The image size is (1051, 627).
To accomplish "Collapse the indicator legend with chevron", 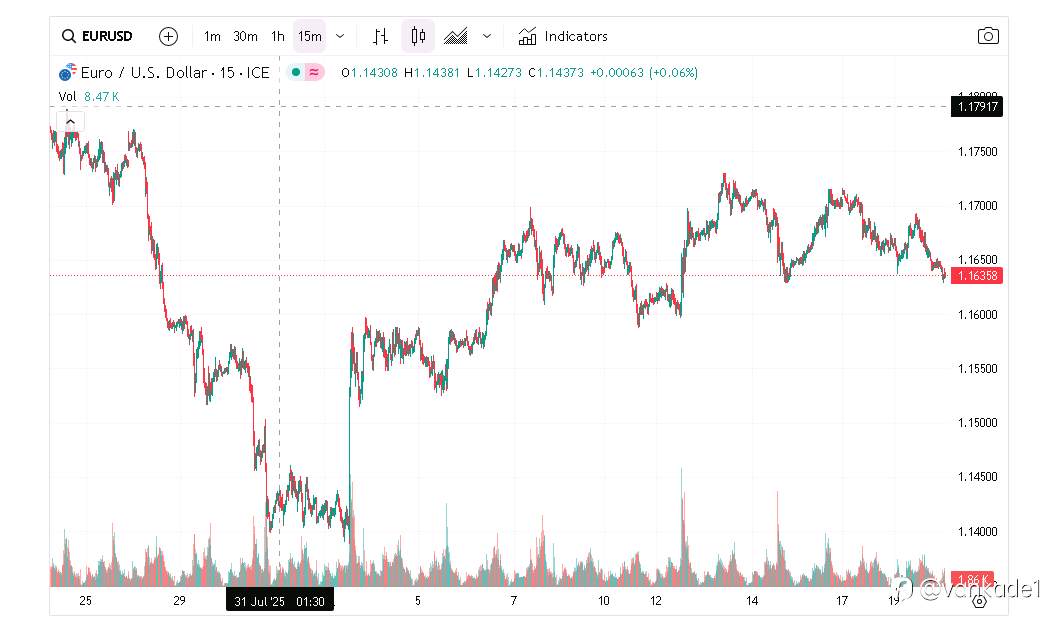I will click(70, 121).
